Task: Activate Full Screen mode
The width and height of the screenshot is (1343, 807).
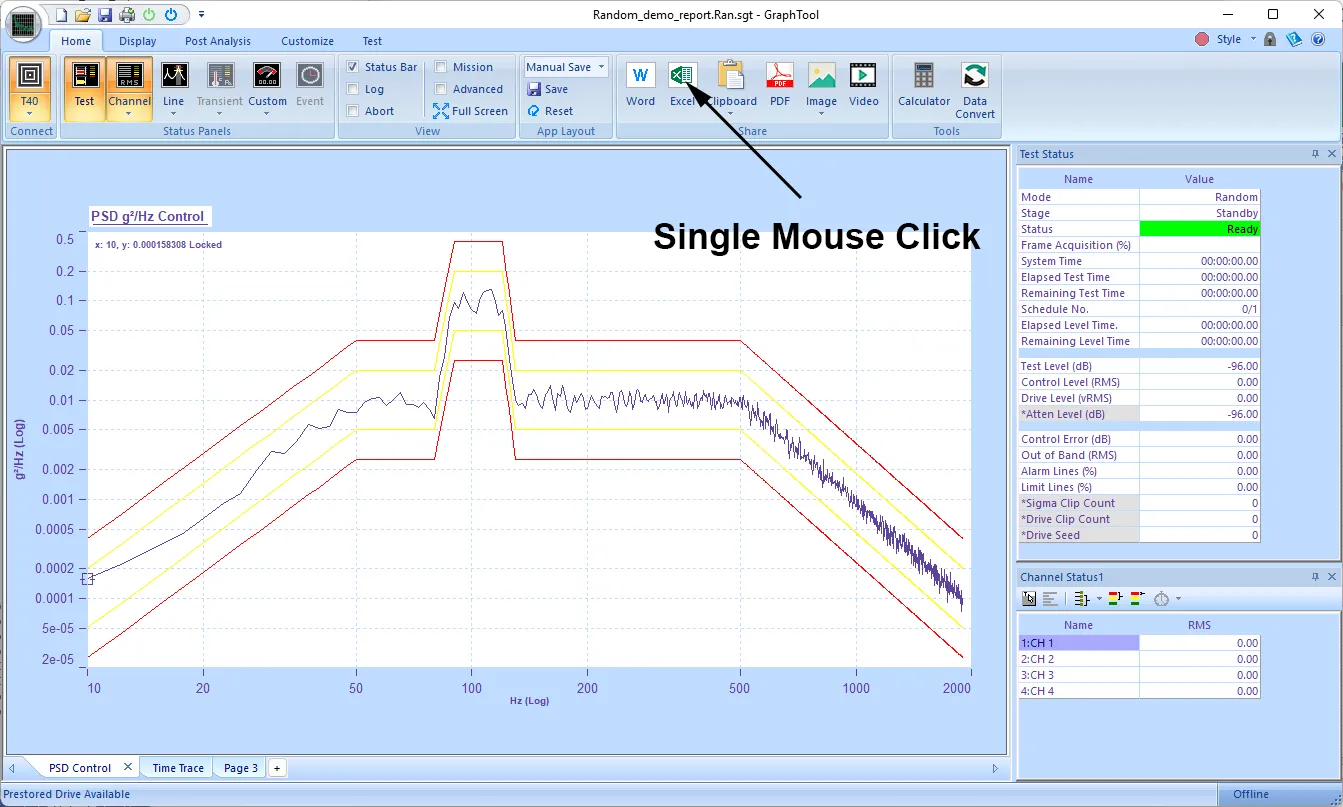Action: click(x=471, y=111)
